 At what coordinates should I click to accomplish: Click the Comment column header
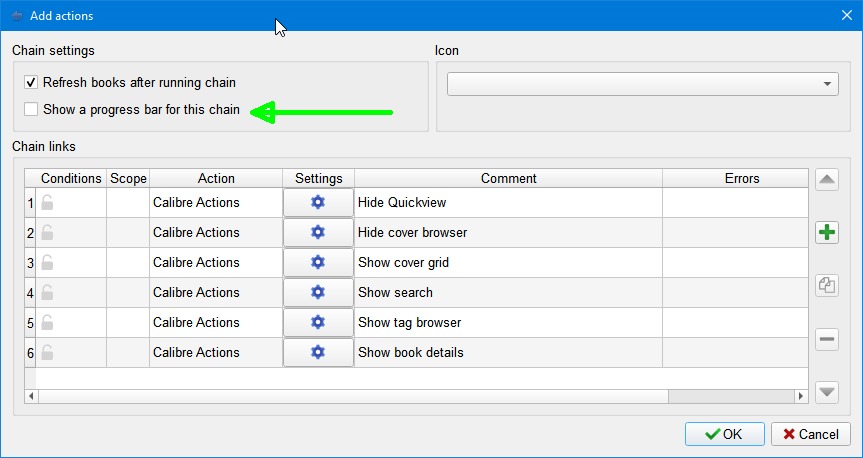pos(508,178)
